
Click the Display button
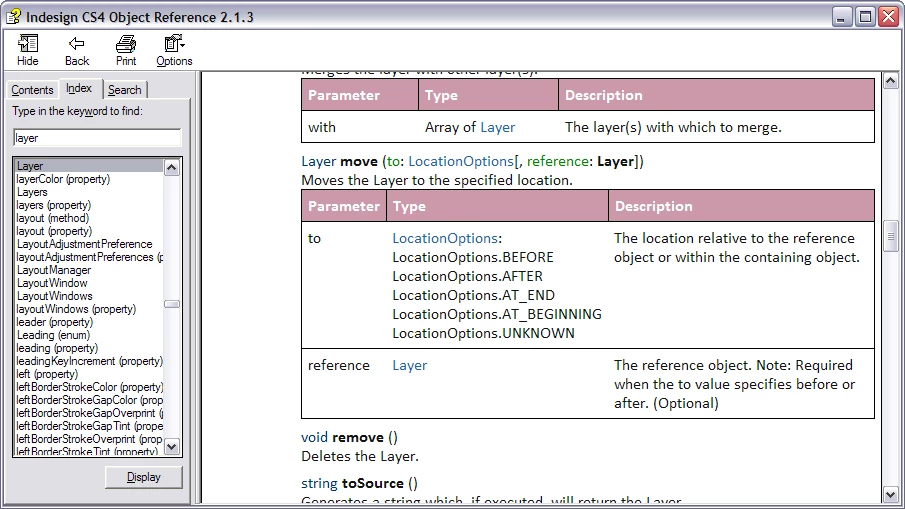[x=144, y=477]
